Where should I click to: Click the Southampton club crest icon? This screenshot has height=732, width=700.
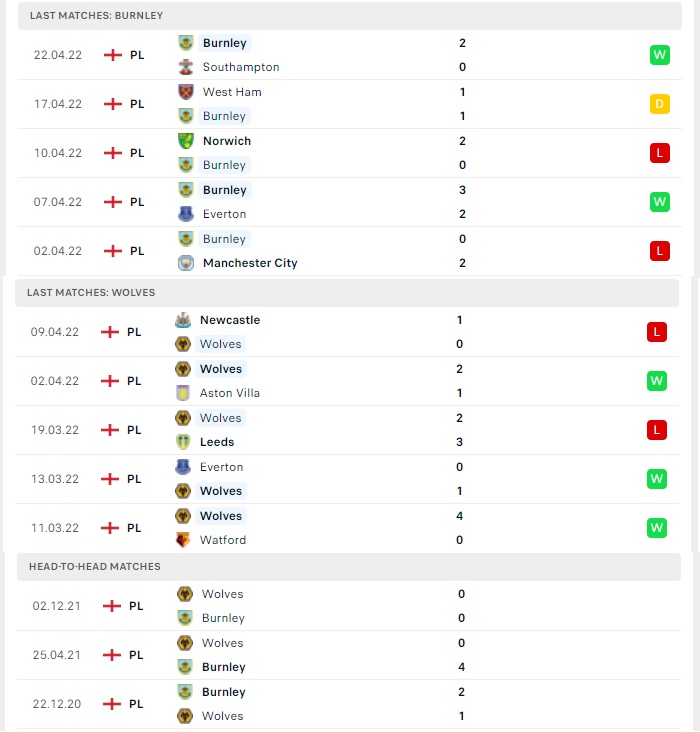coord(185,67)
